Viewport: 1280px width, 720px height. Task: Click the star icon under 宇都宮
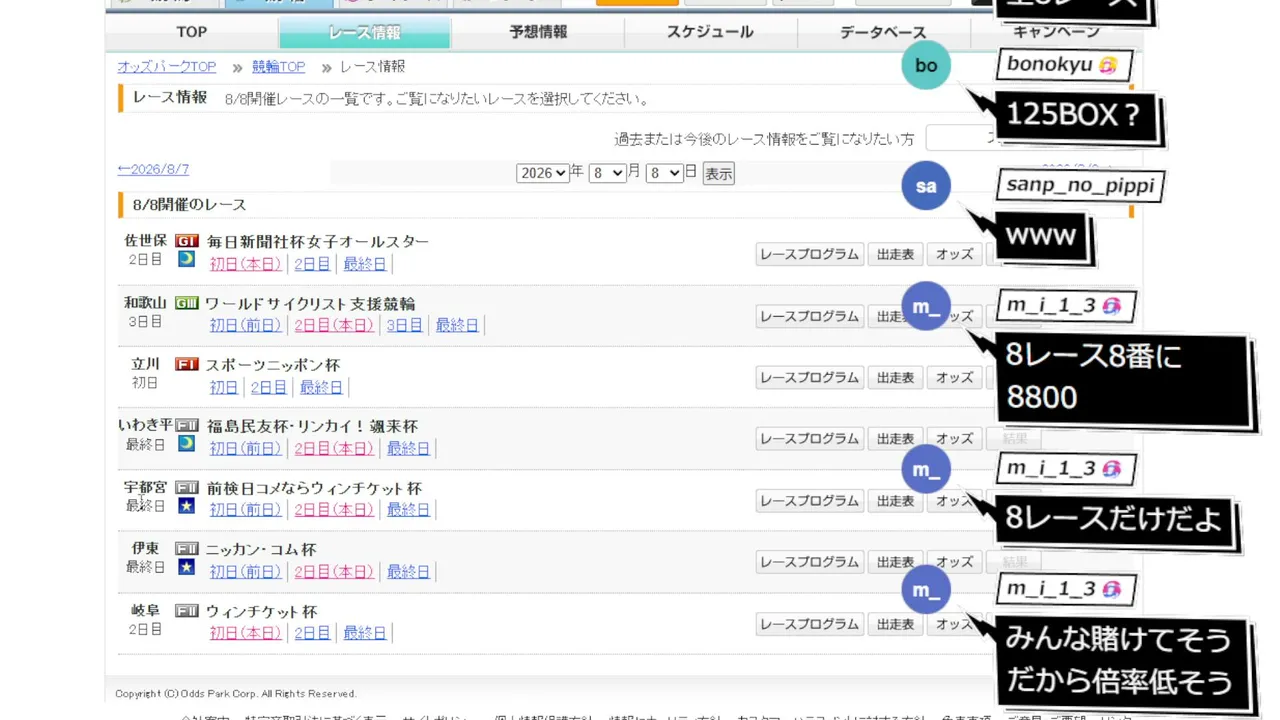pos(186,505)
